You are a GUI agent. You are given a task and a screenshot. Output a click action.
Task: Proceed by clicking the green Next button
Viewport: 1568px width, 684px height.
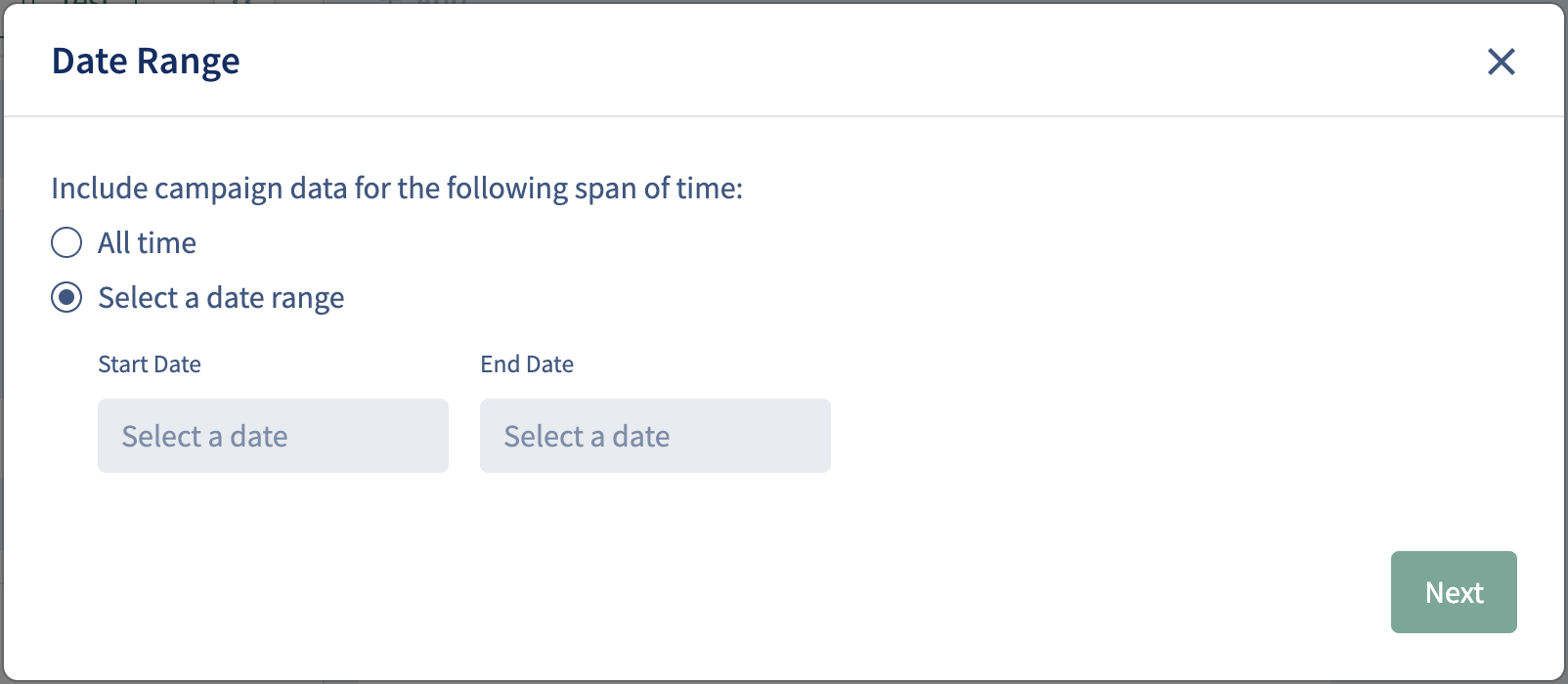(1454, 592)
